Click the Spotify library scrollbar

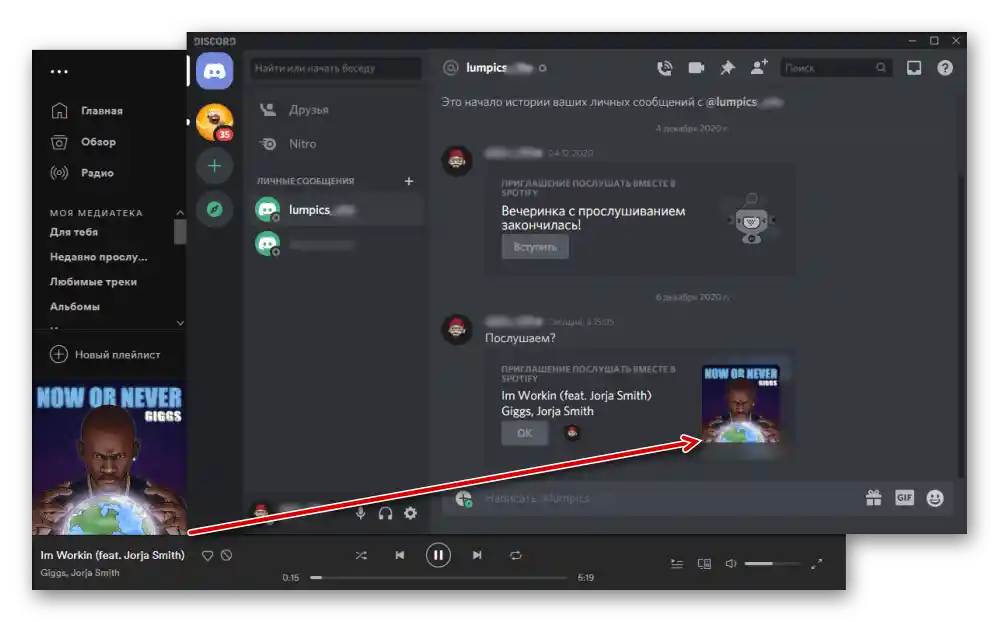tap(180, 231)
